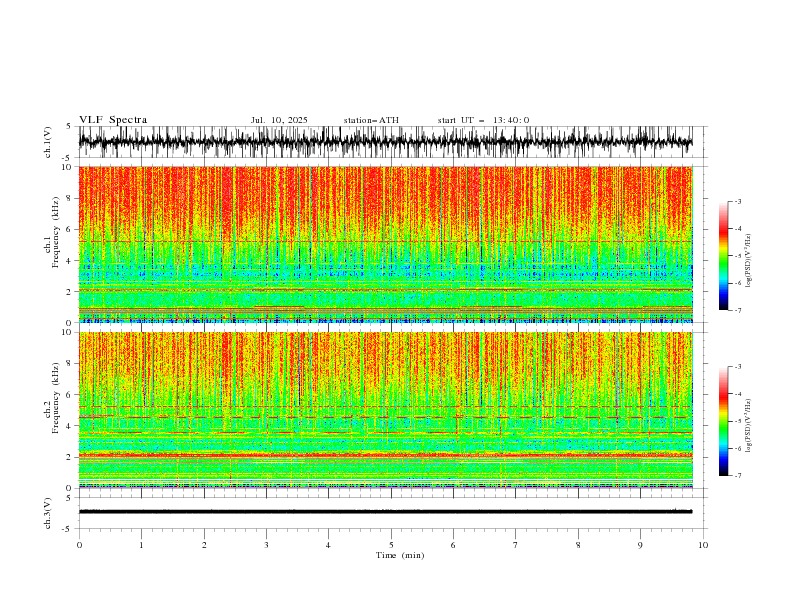The width and height of the screenshot is (792, 612).
Task: Click the "ch.1 Frequency (kHz)" axis label
Action: (x=52, y=232)
